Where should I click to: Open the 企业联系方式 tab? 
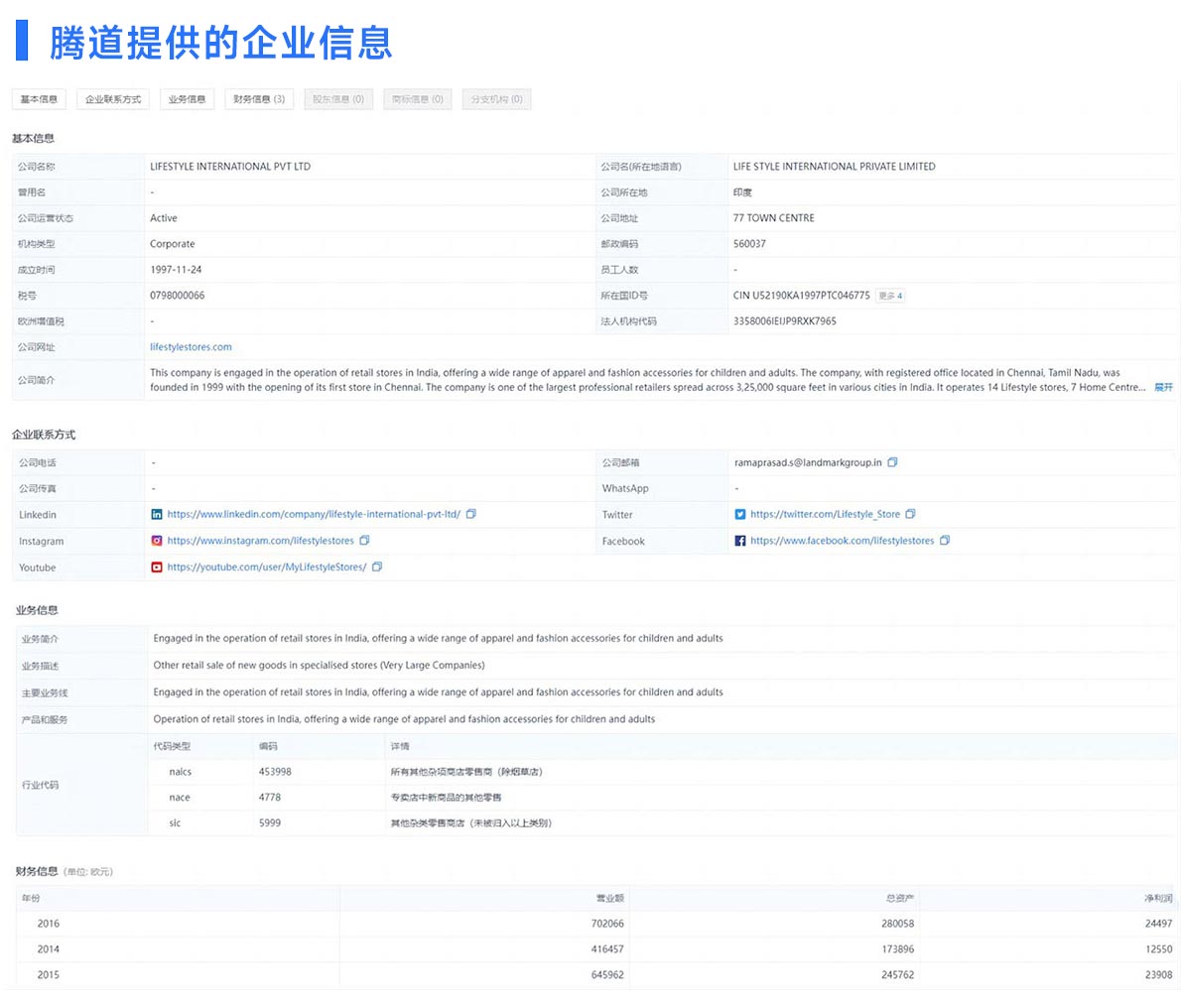click(x=113, y=99)
